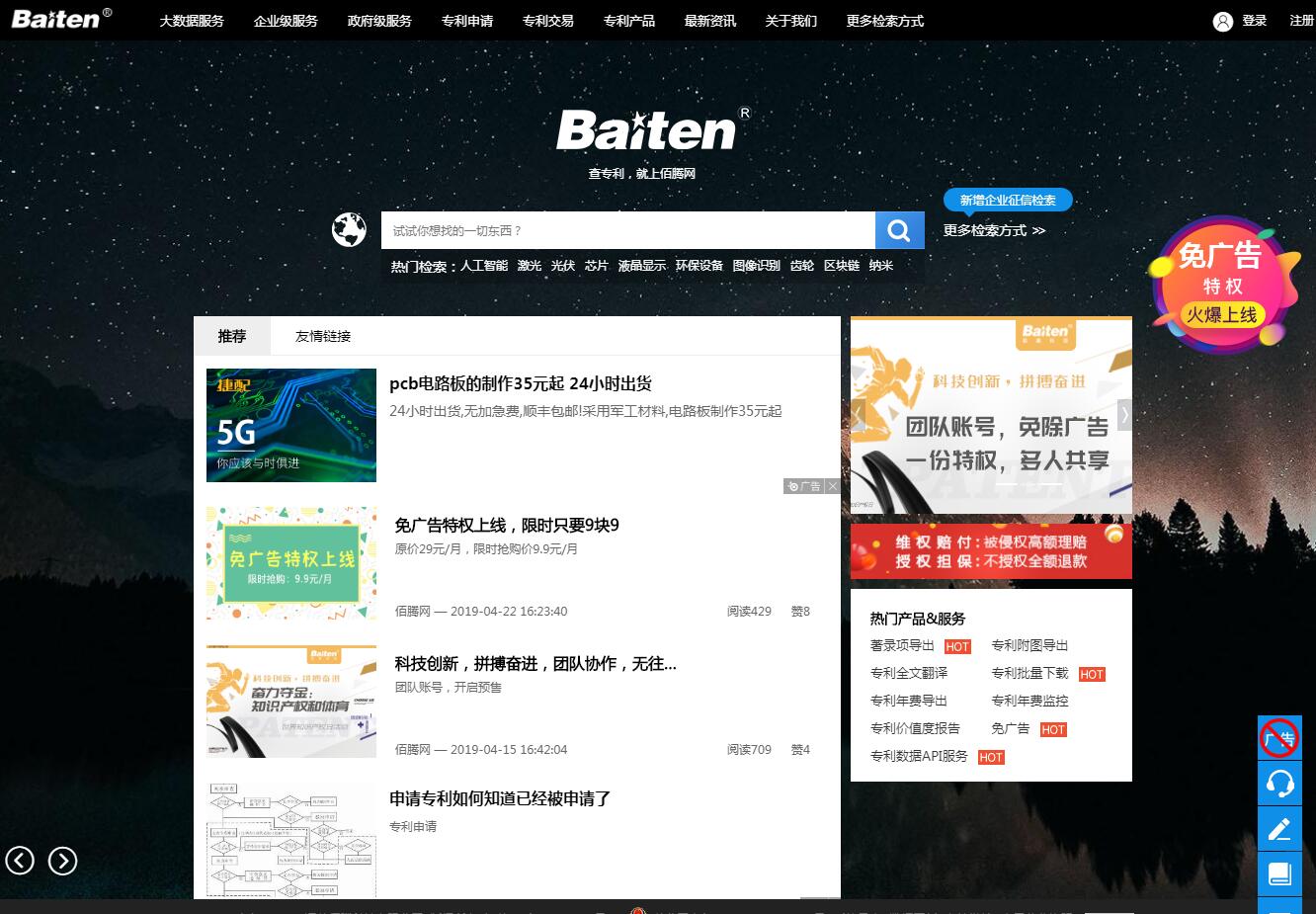Open the 专利年费监控 service
This screenshot has width=1316, height=914.
[x=1030, y=701]
